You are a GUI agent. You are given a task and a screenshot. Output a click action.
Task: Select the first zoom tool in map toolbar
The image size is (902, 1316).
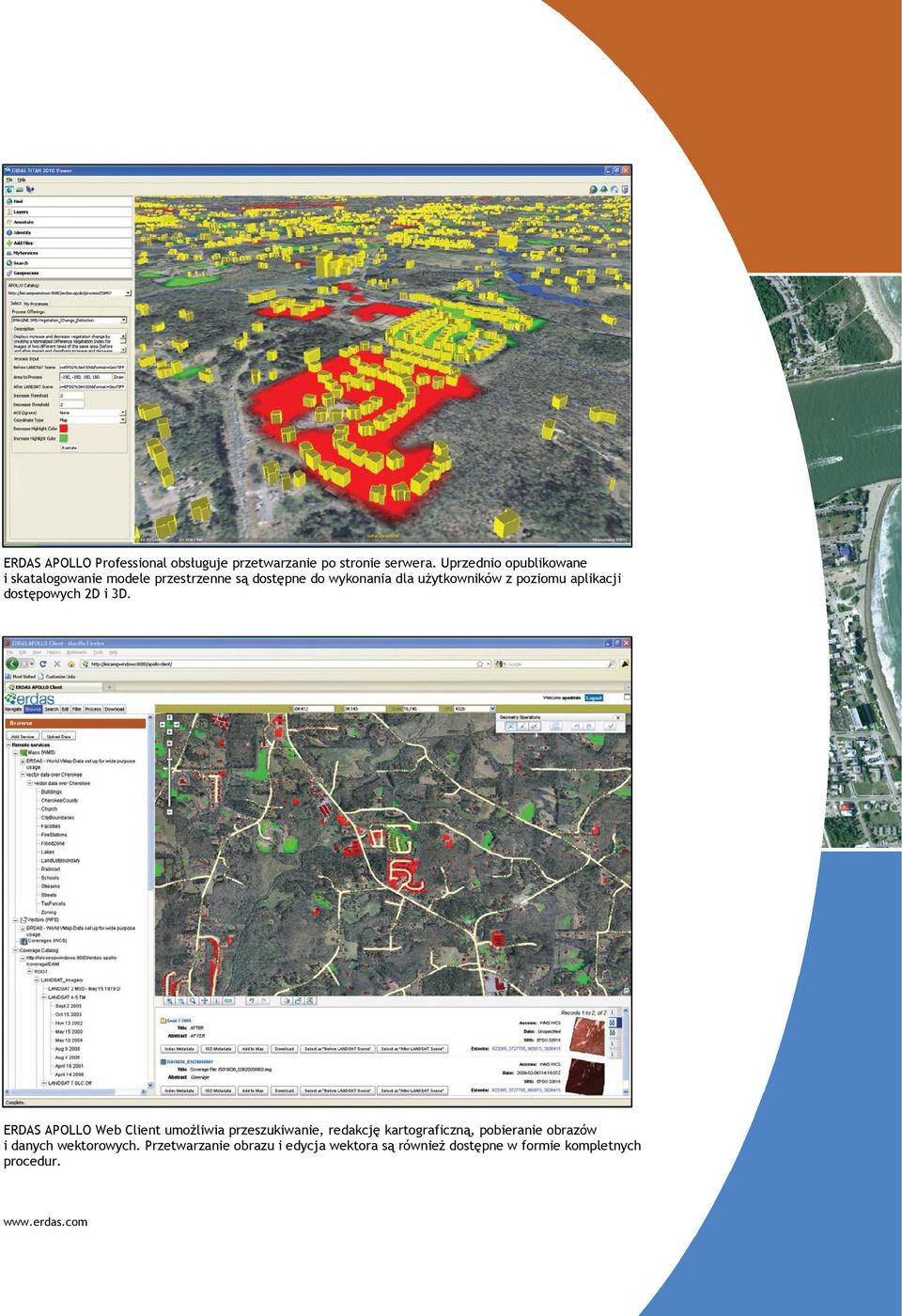point(171,1000)
